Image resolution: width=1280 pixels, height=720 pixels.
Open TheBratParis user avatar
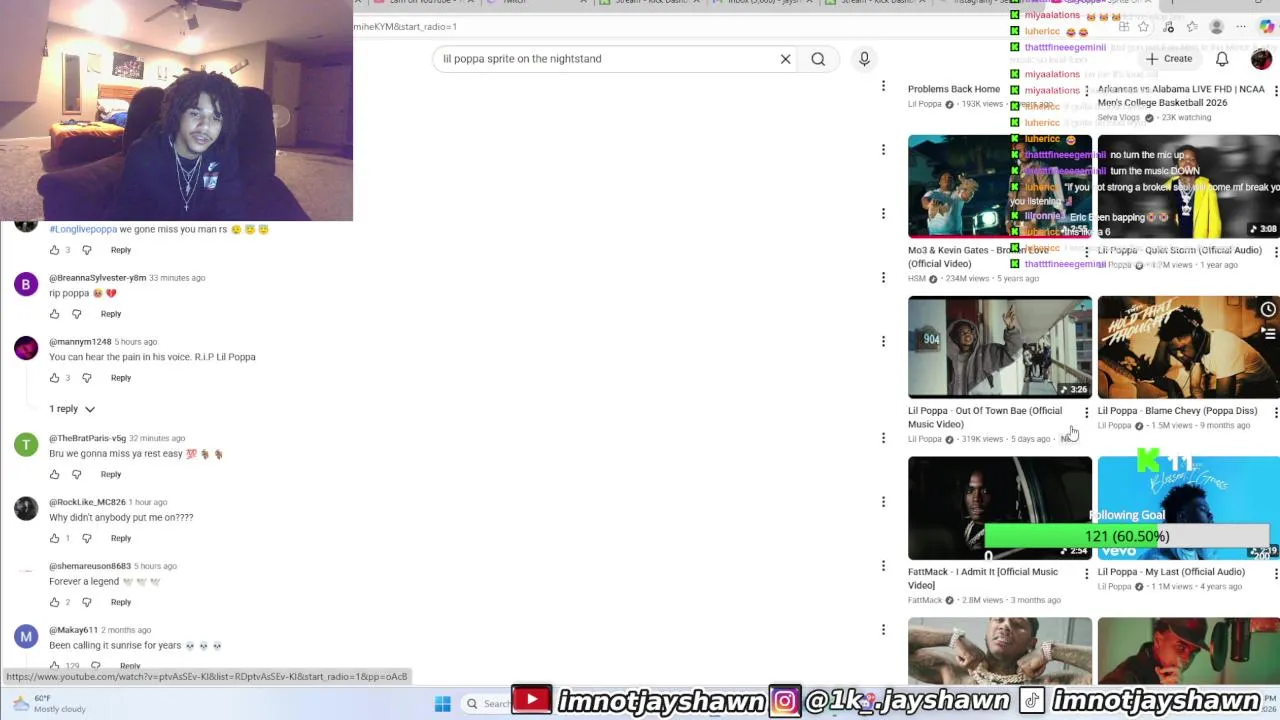[x=26, y=445]
